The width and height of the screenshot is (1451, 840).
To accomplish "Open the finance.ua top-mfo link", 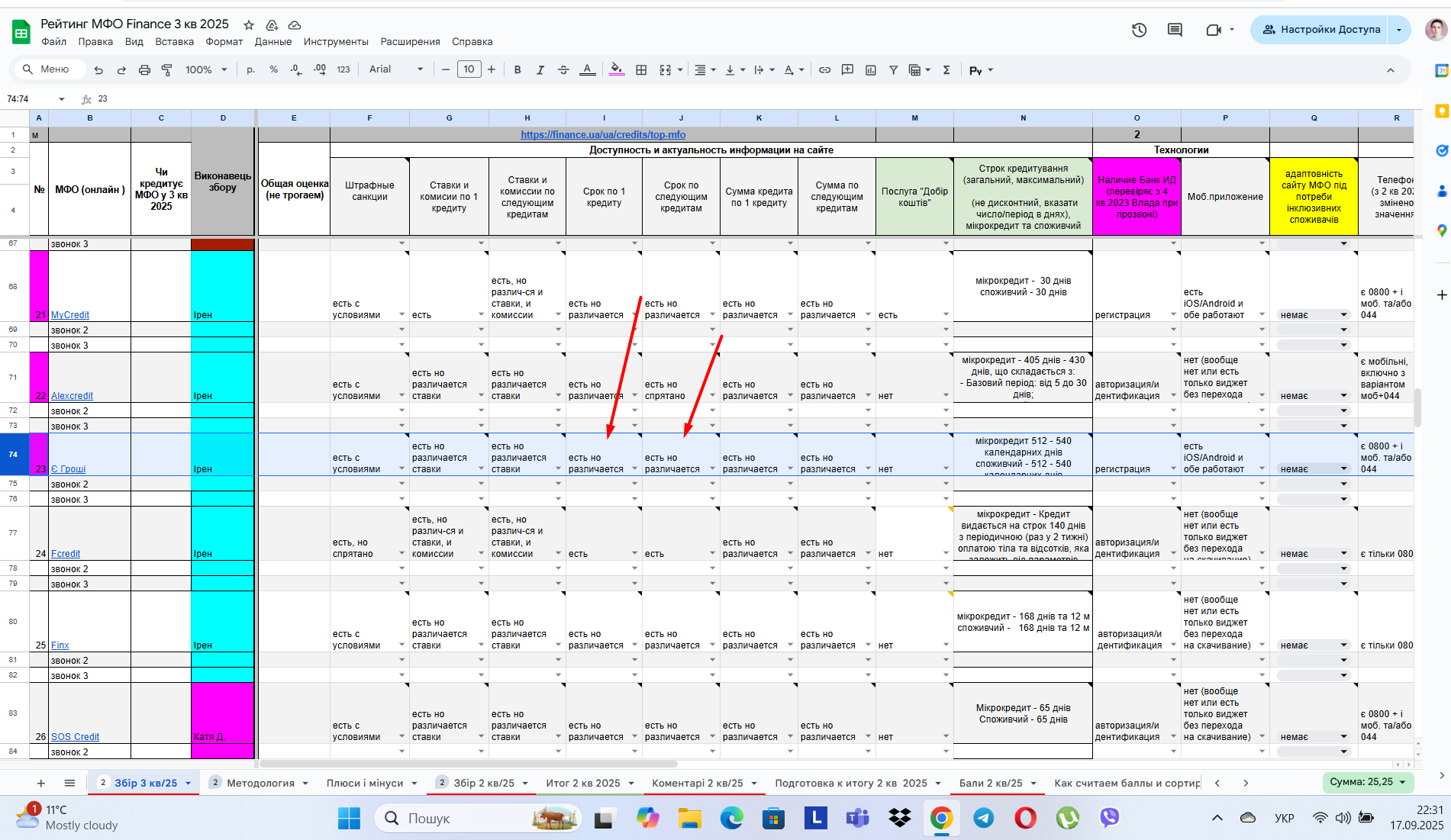I will click(x=603, y=134).
